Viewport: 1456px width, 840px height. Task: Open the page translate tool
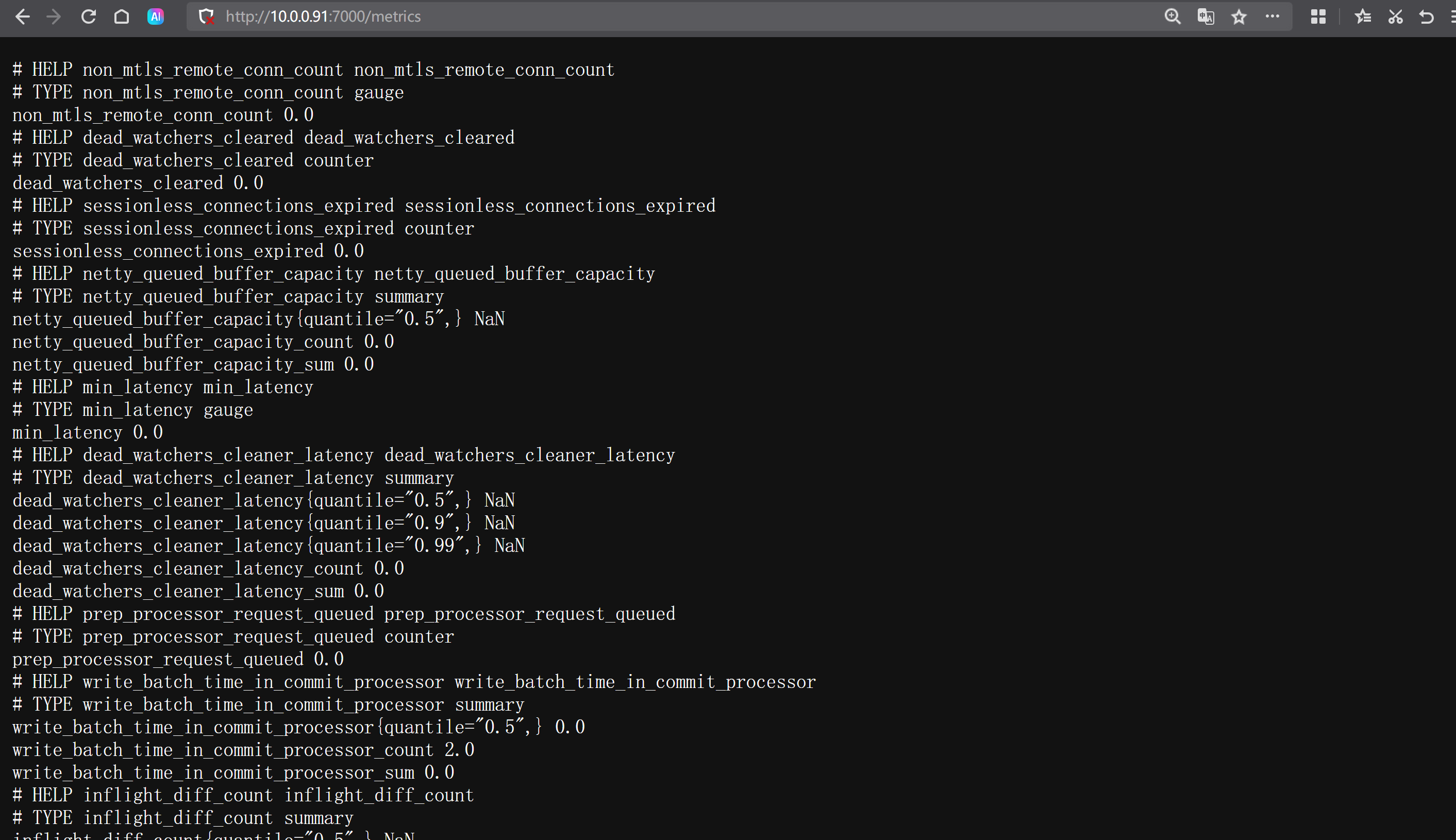(1206, 16)
